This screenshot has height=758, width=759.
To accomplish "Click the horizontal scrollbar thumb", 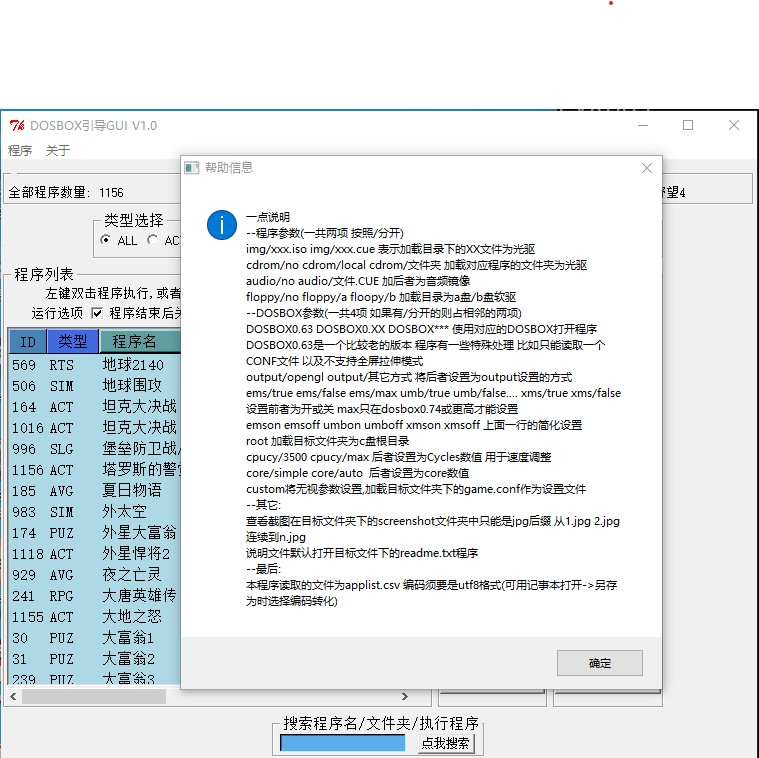I will click(94, 697).
